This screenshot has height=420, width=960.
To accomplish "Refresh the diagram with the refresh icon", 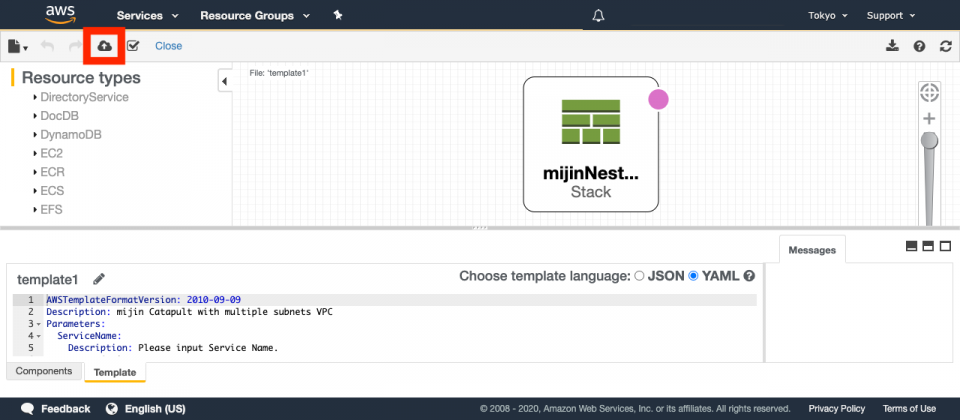I will tap(946, 46).
